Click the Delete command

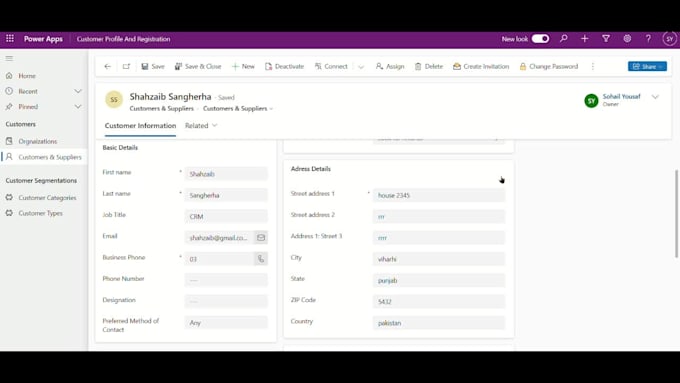429,66
